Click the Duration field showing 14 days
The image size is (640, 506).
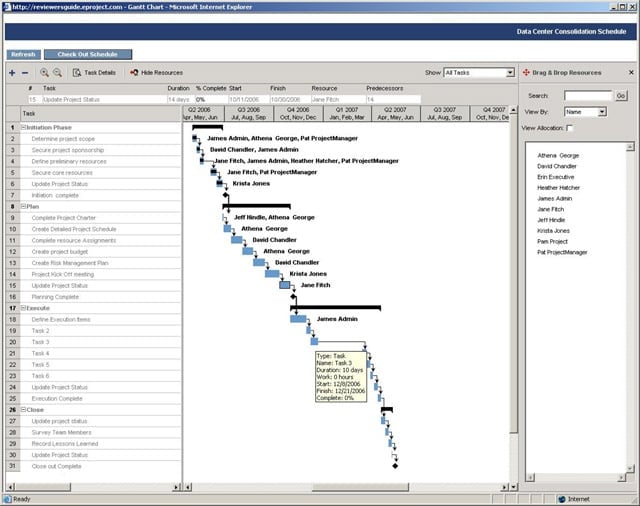pos(181,100)
